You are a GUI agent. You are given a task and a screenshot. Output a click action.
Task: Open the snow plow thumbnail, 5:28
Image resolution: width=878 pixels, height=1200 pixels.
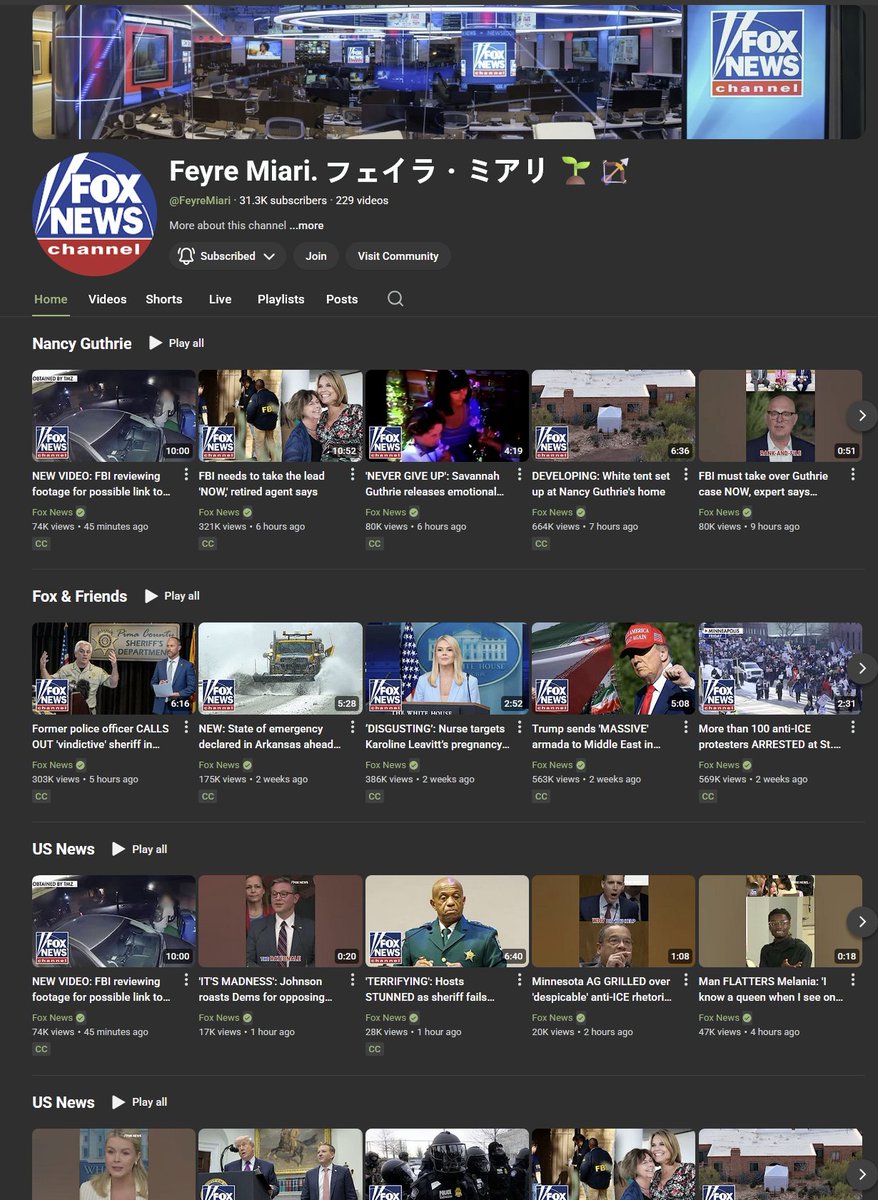pyautogui.click(x=281, y=668)
